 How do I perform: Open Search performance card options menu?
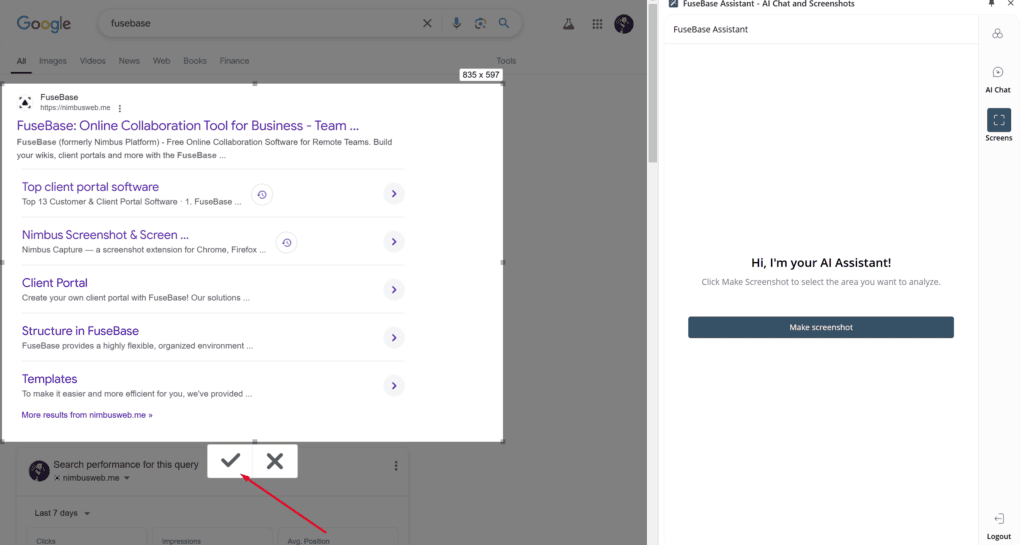click(x=396, y=466)
